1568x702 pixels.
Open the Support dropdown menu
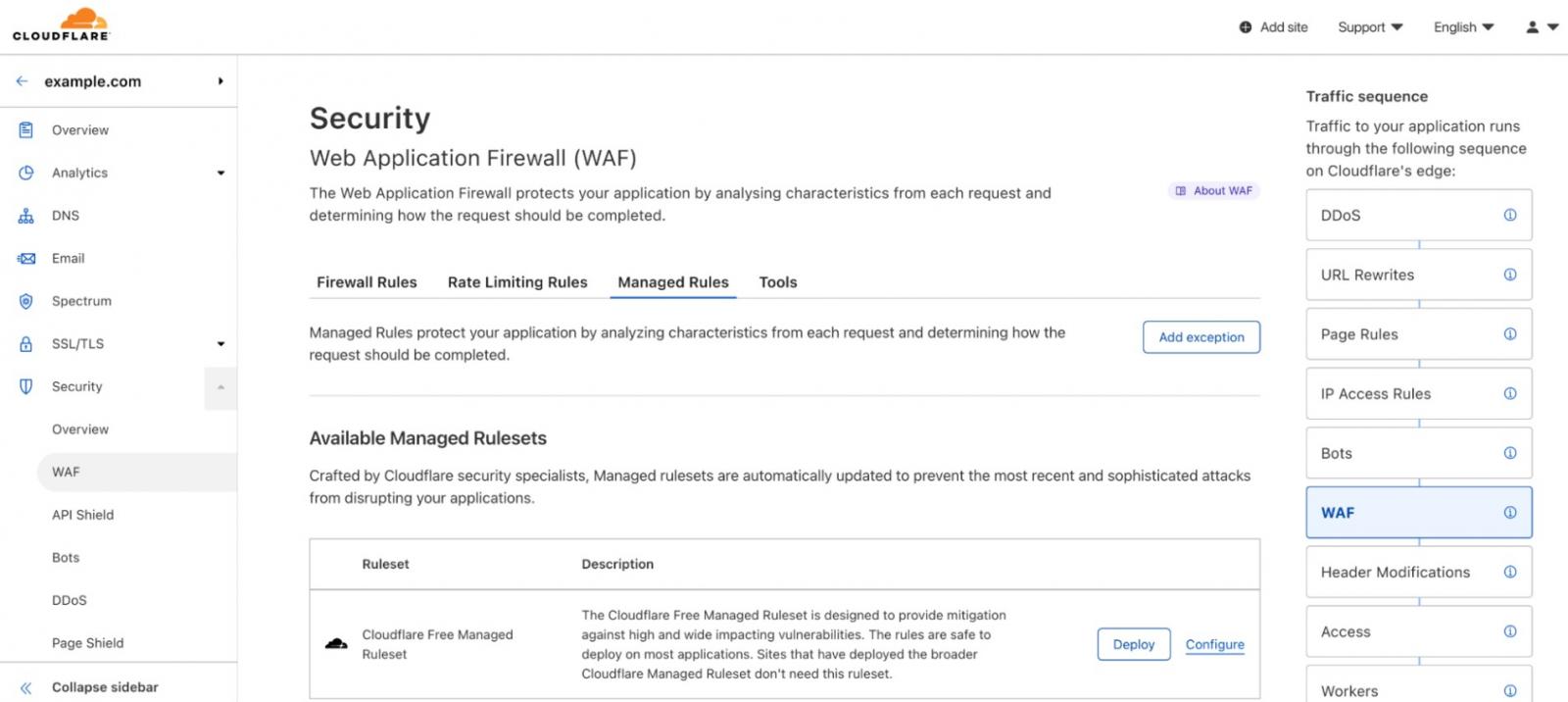[x=1370, y=26]
